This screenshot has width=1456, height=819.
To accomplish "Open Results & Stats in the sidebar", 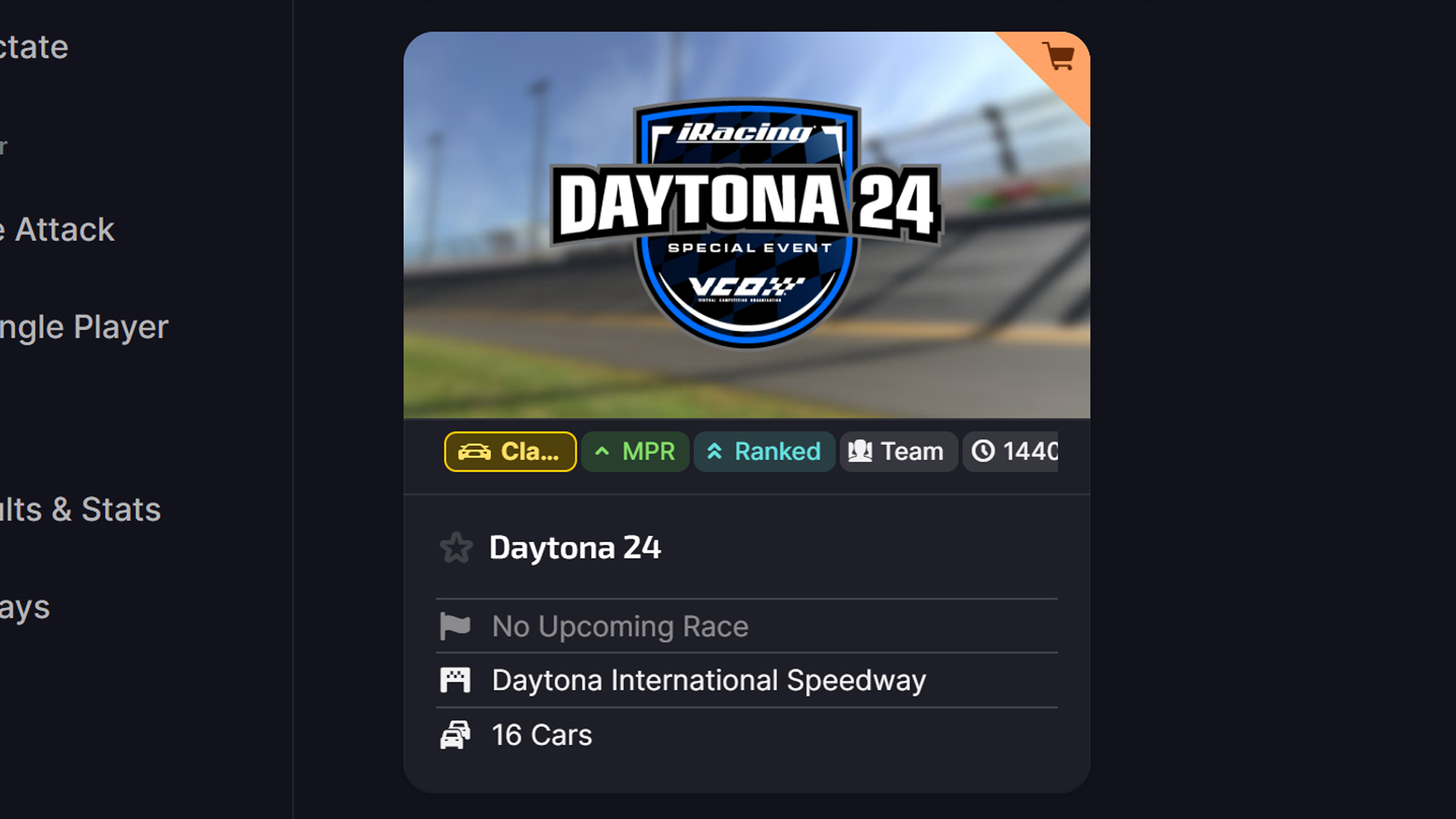I will point(80,509).
